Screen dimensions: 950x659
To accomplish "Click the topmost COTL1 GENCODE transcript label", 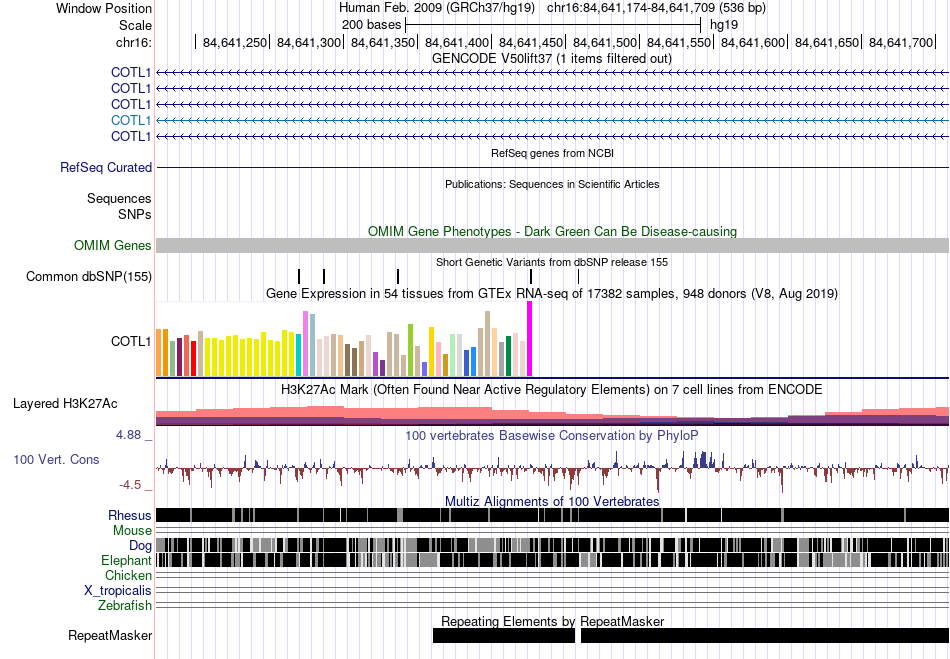I will point(131,73).
